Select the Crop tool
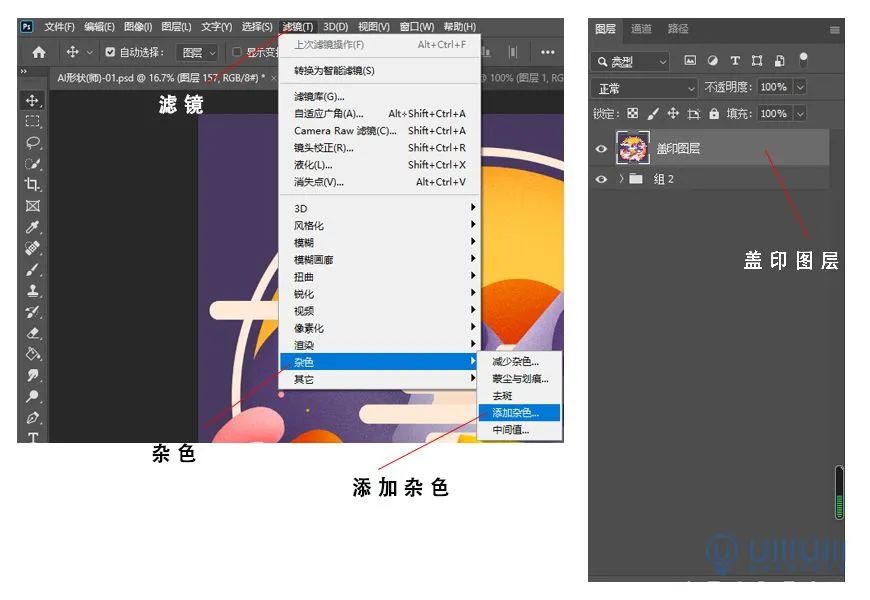This screenshot has height=600, width=870. point(32,183)
